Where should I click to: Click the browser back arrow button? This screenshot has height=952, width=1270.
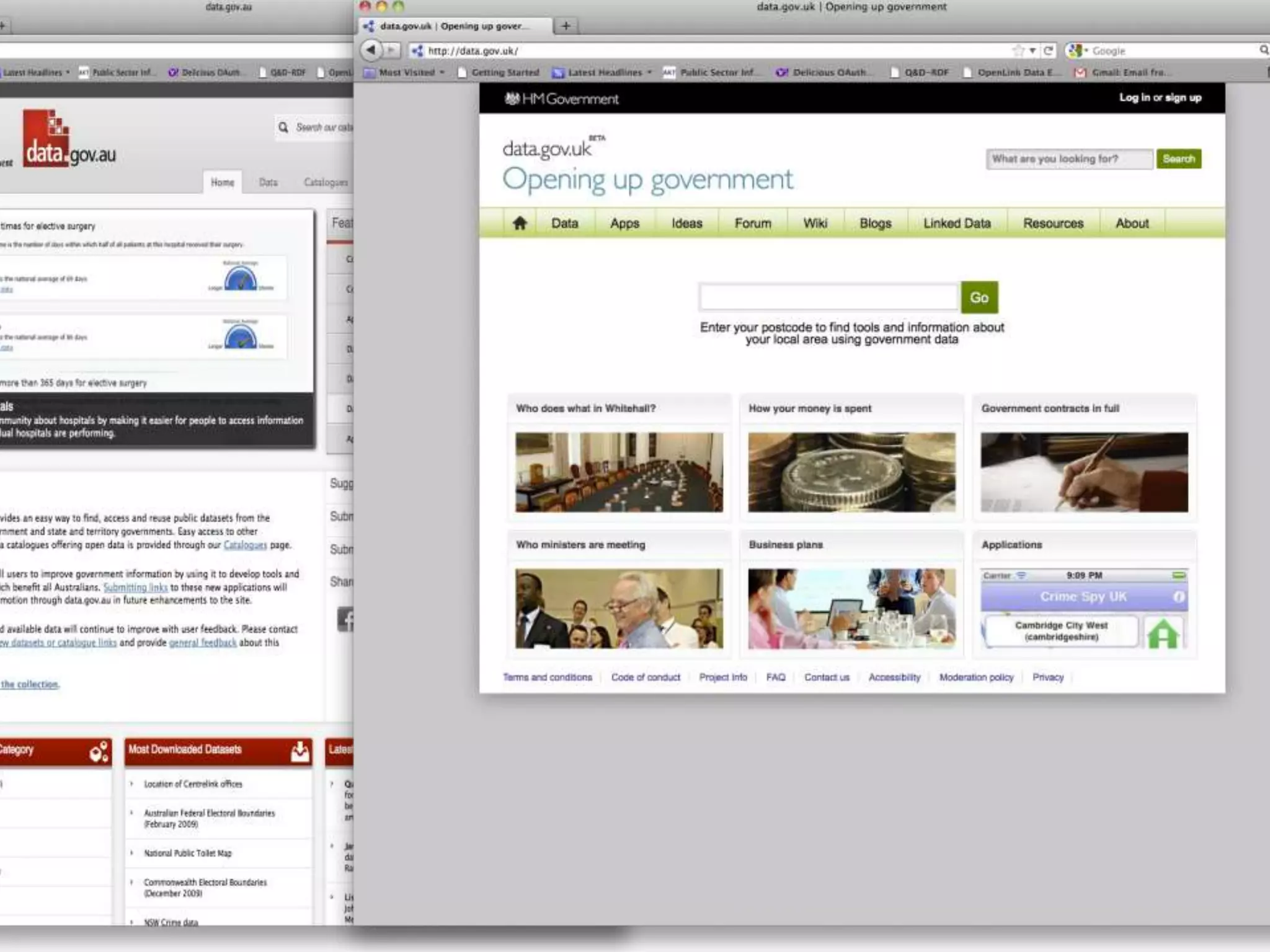coord(371,50)
